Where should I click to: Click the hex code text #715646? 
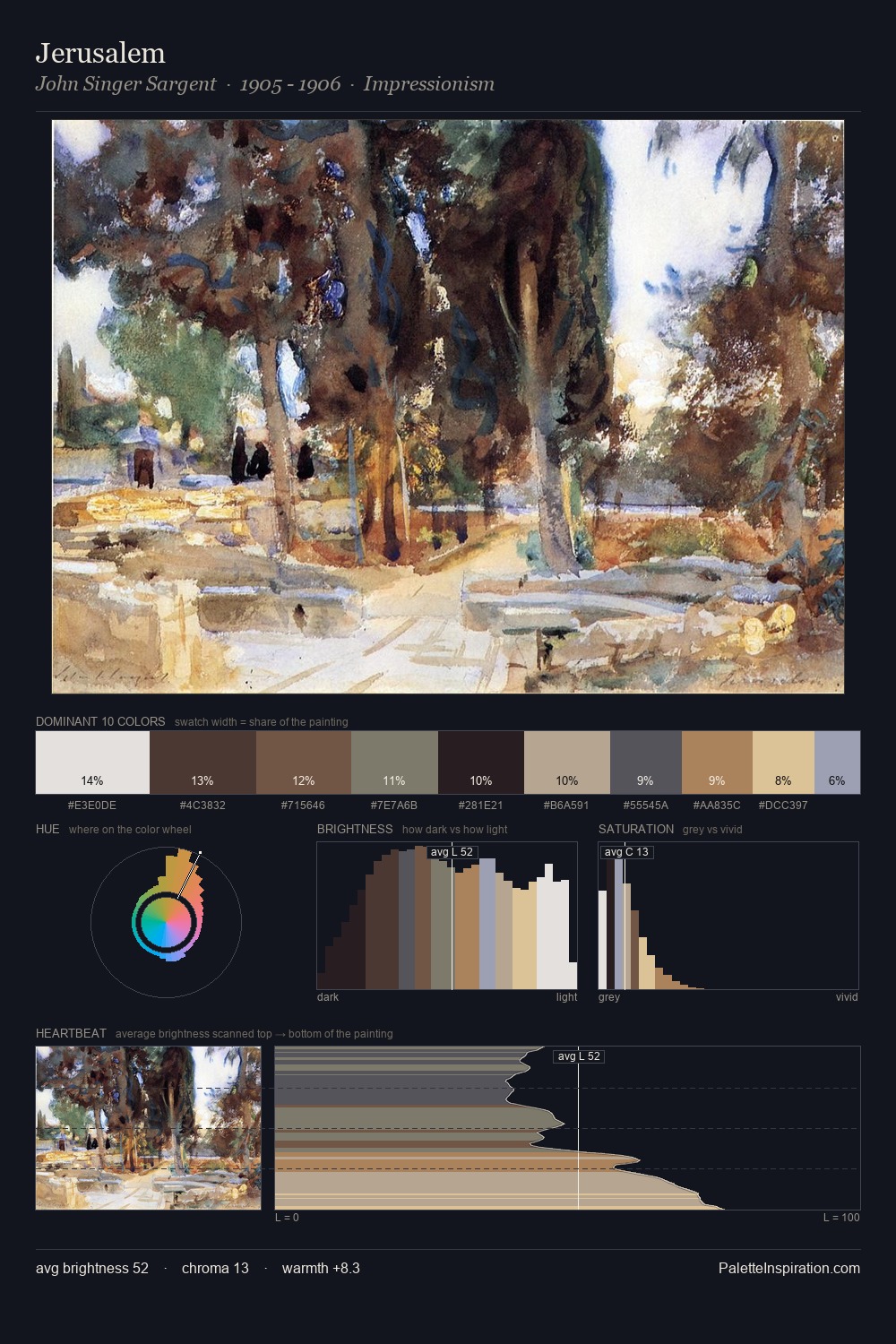[303, 806]
